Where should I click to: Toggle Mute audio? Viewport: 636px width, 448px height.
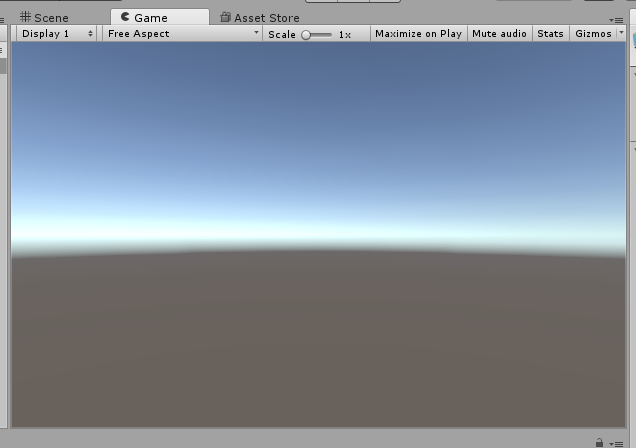[499, 34]
